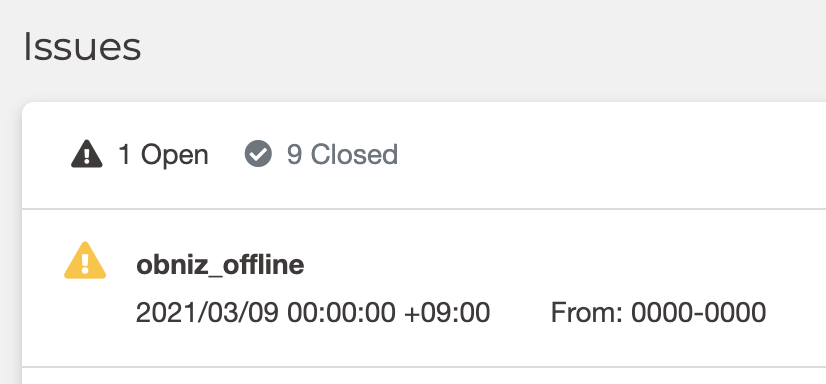
Task: Open the obniz_offline issue title
Action: click(220, 265)
